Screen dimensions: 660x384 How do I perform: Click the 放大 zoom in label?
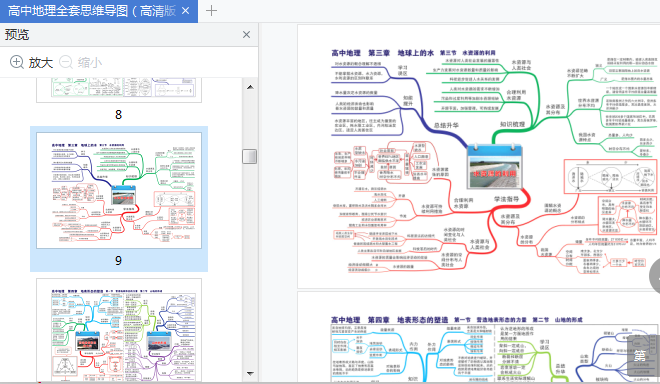point(40,63)
